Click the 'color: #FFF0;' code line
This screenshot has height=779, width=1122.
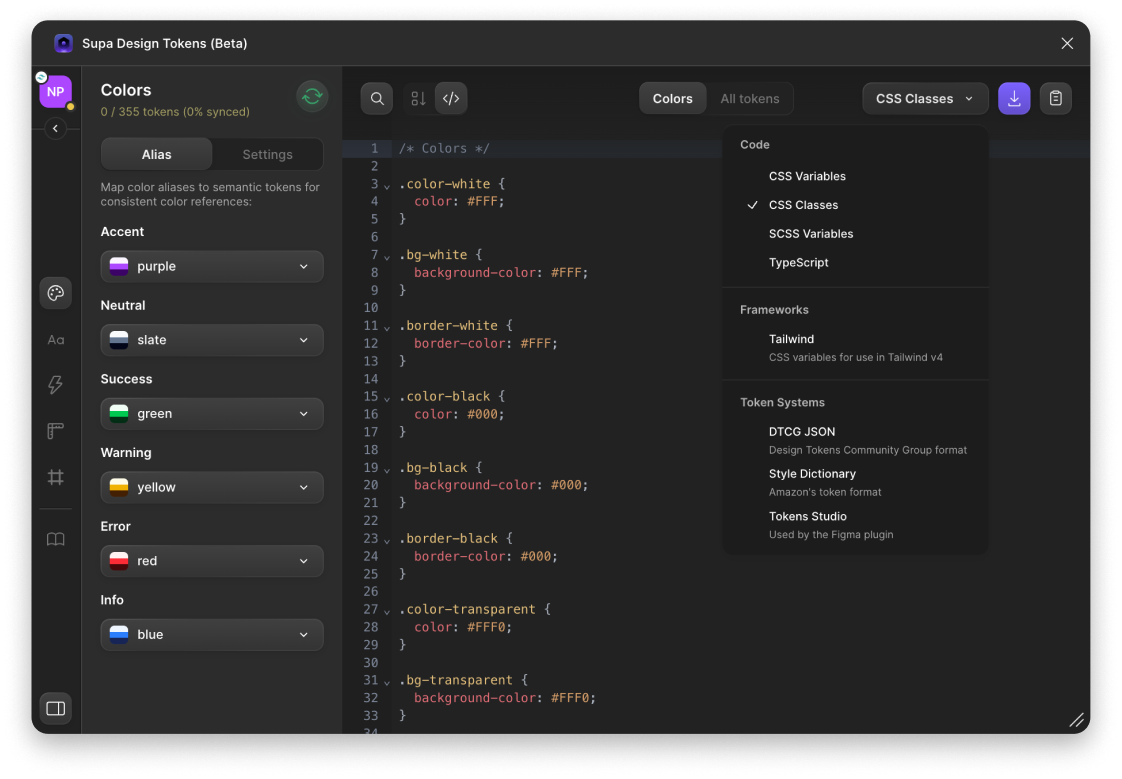click(463, 627)
